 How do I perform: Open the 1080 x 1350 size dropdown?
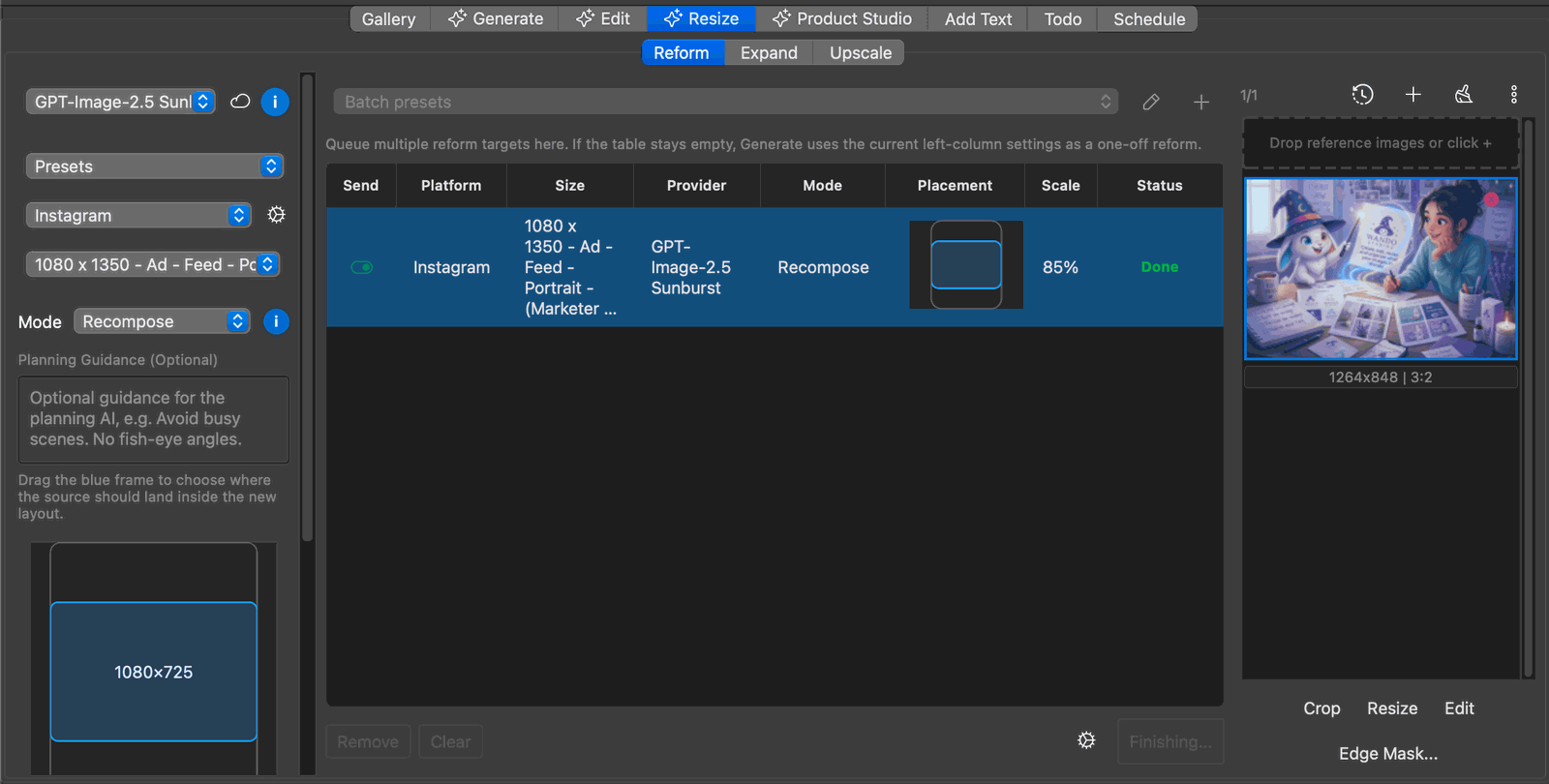pyautogui.click(x=153, y=264)
